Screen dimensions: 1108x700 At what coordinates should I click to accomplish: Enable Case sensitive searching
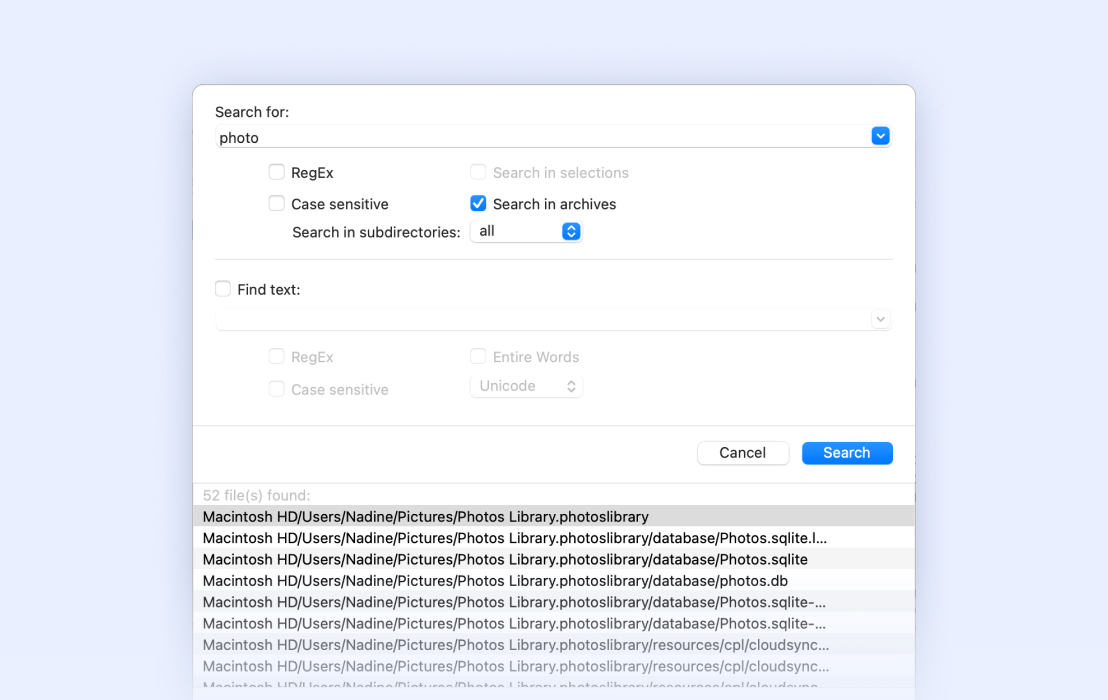point(276,203)
